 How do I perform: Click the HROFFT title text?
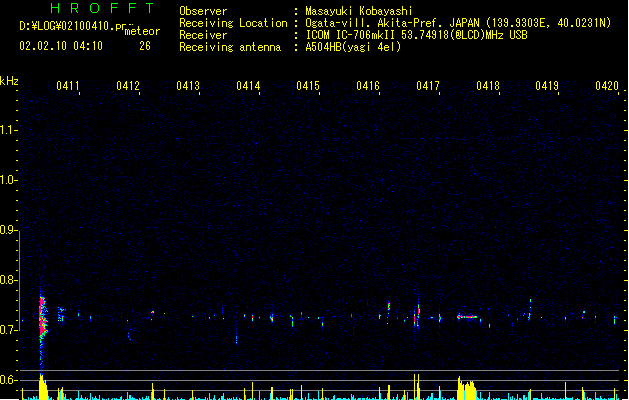coord(102,8)
